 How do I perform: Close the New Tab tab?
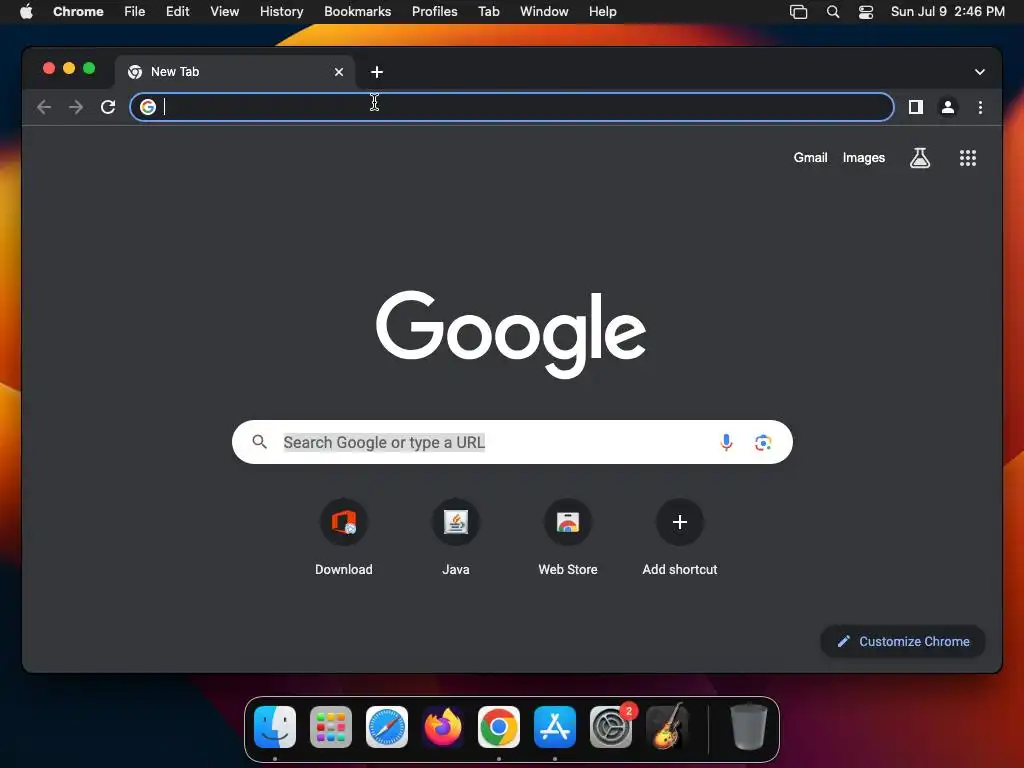pyautogui.click(x=338, y=72)
